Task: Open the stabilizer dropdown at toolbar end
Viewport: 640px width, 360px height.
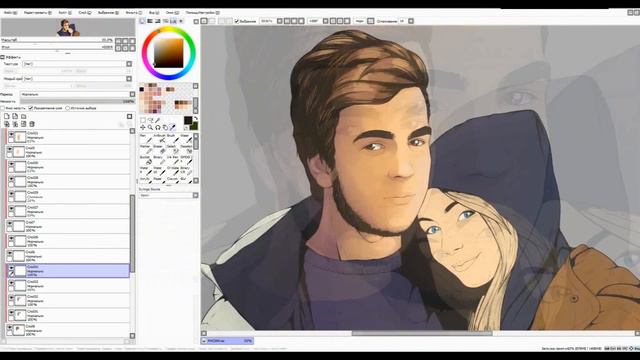Action: coord(411,21)
